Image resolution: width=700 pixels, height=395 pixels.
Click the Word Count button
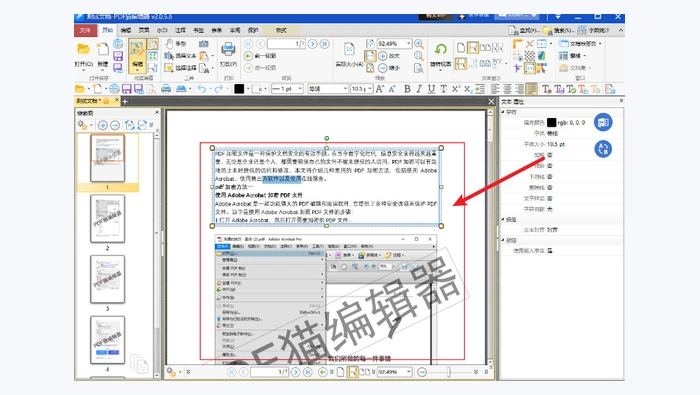point(593,30)
